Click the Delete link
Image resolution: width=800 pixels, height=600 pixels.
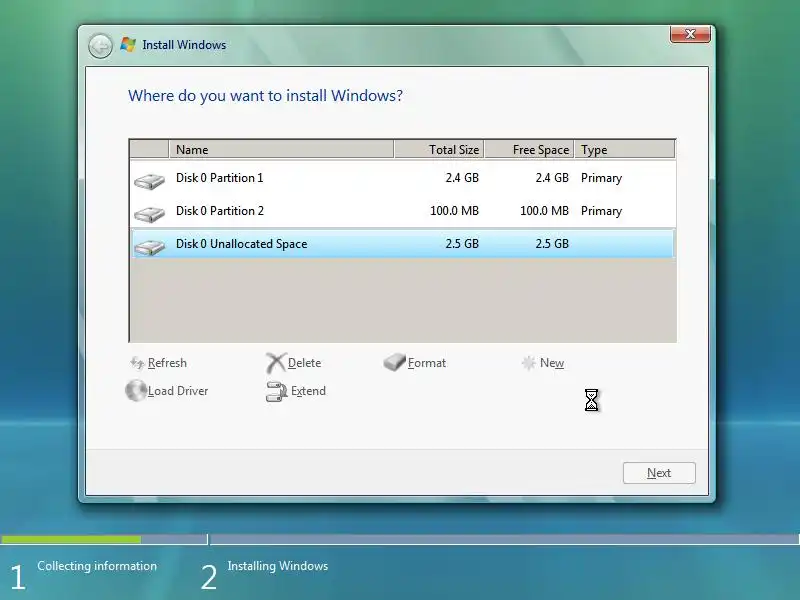[x=305, y=363]
